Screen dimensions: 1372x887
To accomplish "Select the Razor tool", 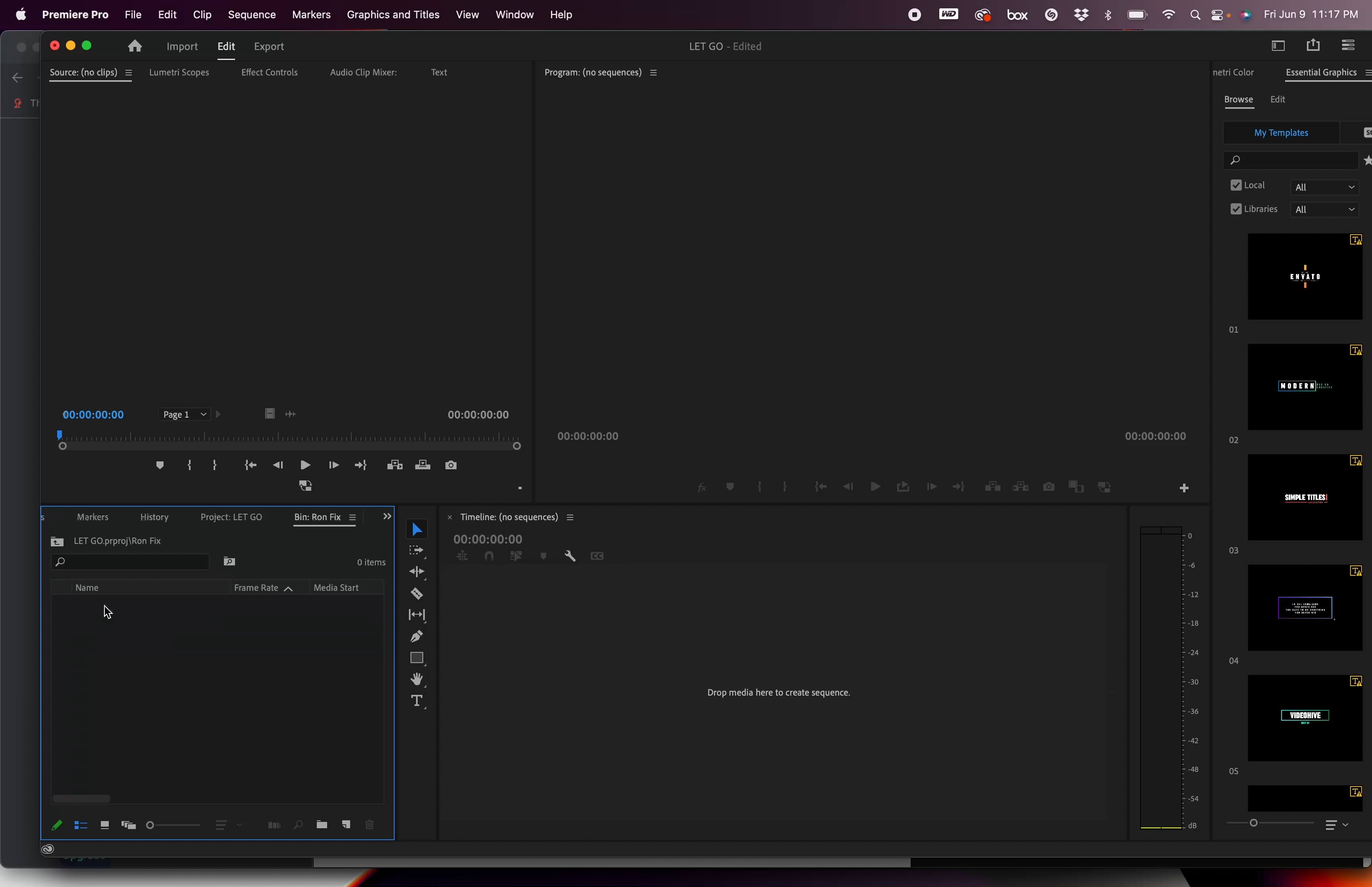I will 417,594.
